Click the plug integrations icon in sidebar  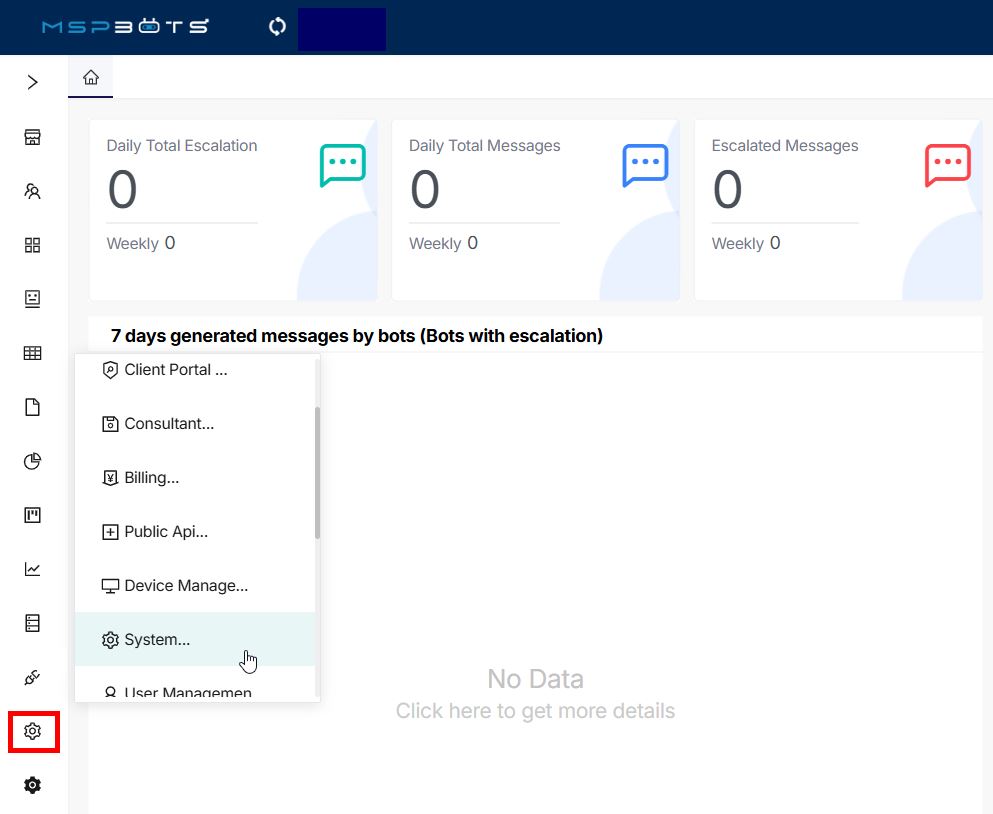tap(33, 678)
